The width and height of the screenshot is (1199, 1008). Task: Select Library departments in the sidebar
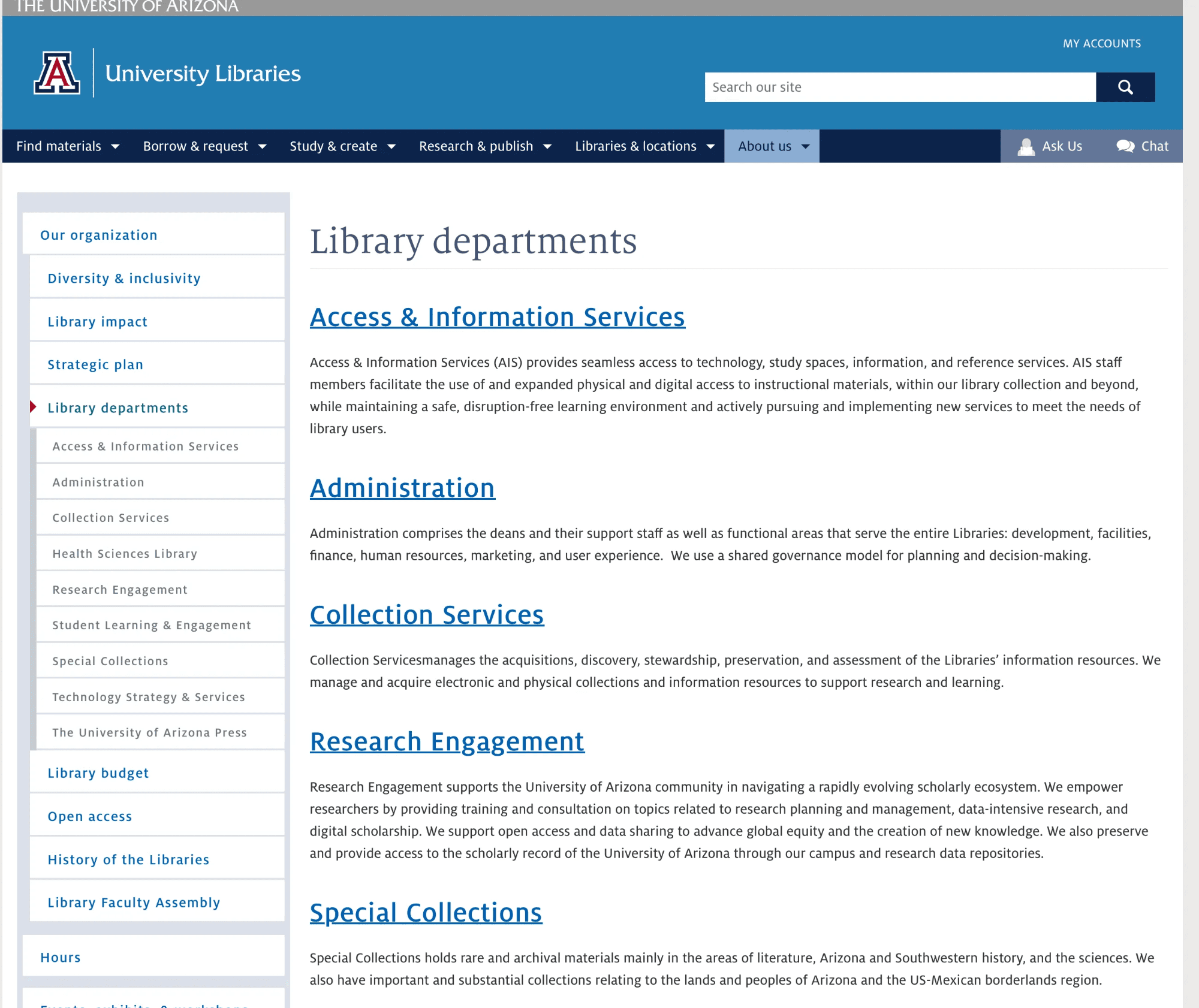pyautogui.click(x=157, y=408)
